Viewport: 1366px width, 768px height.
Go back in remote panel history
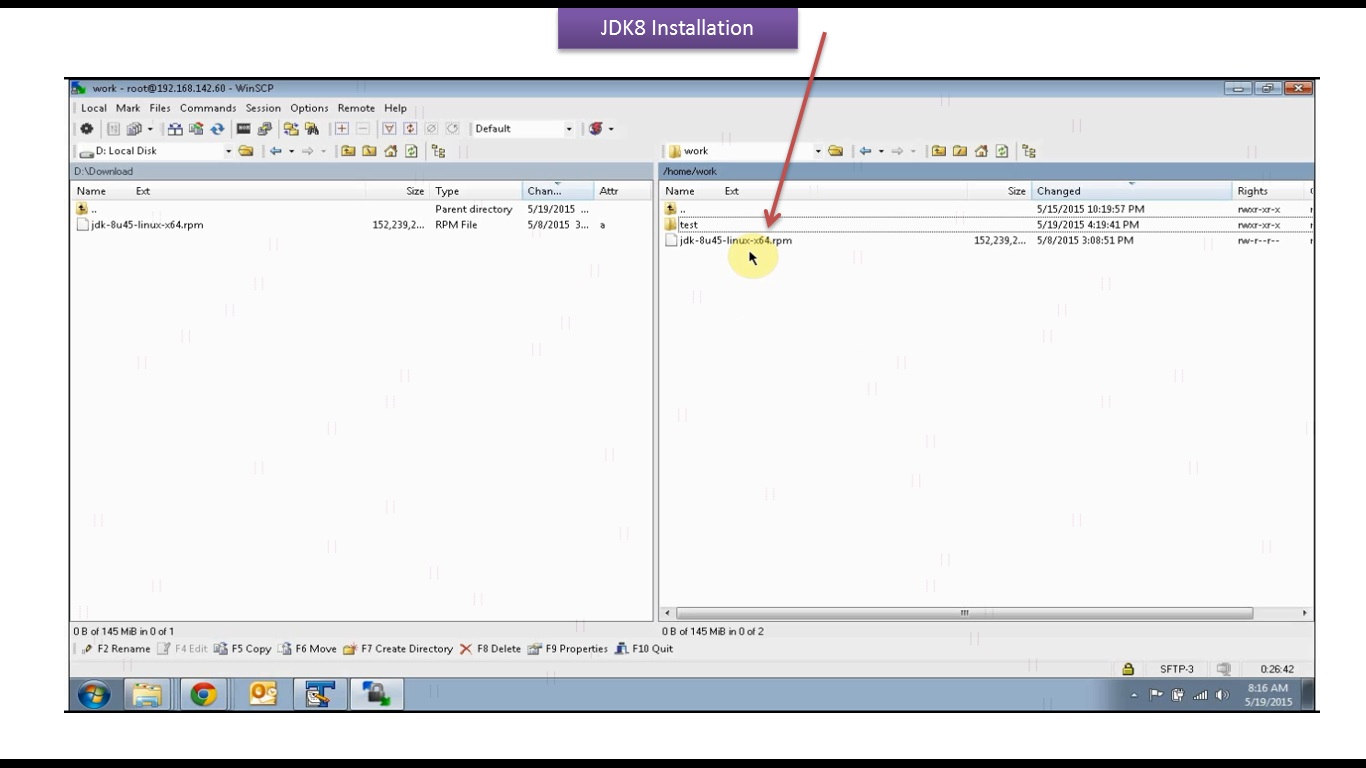pos(866,151)
